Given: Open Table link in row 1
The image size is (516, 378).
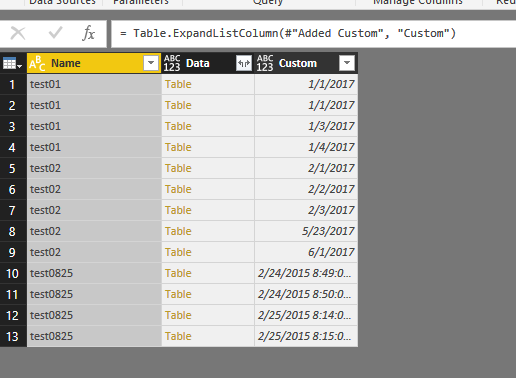Looking at the screenshot, I should click(178, 84).
